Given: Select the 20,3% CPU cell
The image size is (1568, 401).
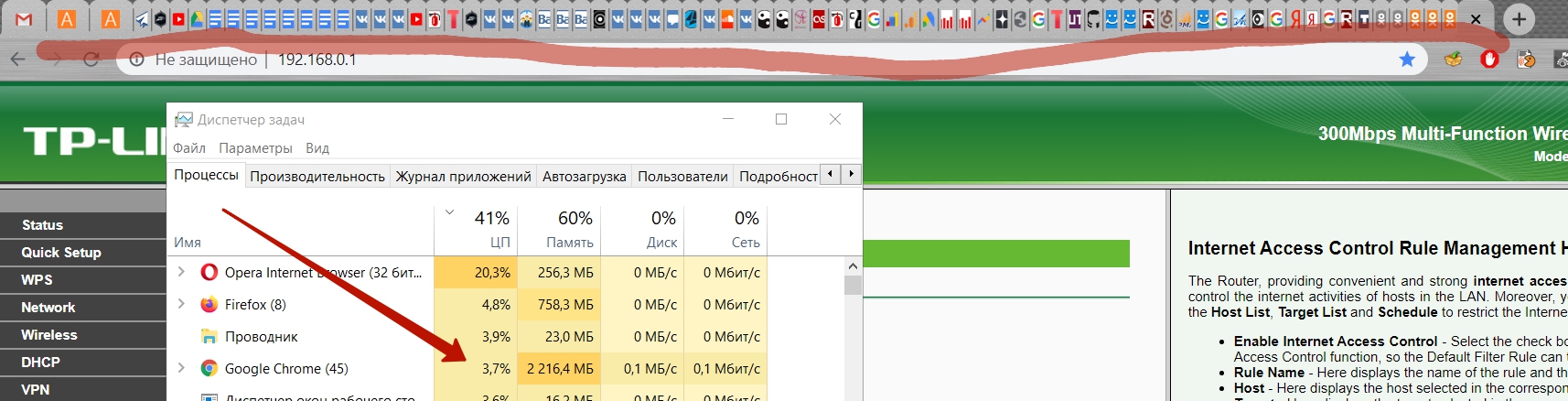Looking at the screenshot, I should 476,272.
